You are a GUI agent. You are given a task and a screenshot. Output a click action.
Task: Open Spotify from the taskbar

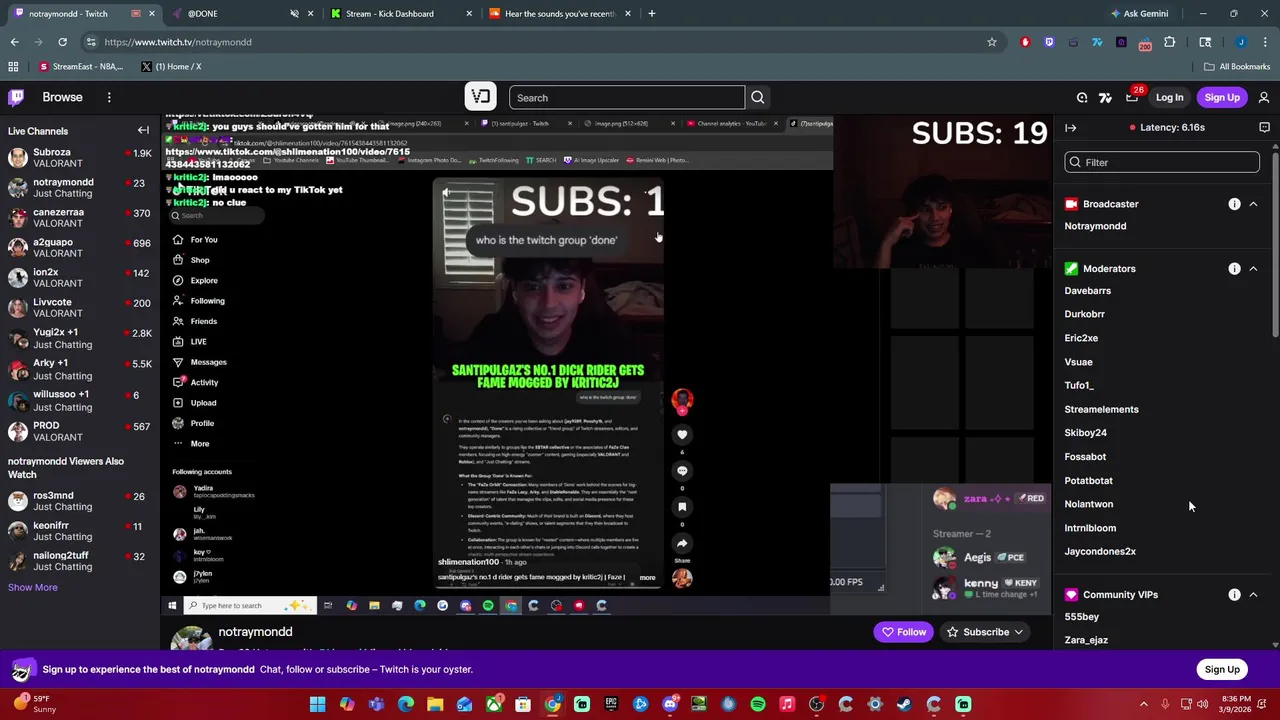[757, 704]
